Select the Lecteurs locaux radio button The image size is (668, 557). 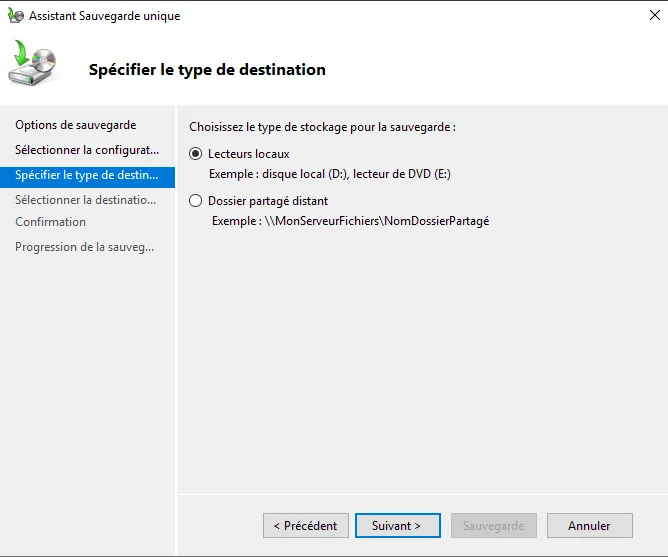pyautogui.click(x=196, y=154)
